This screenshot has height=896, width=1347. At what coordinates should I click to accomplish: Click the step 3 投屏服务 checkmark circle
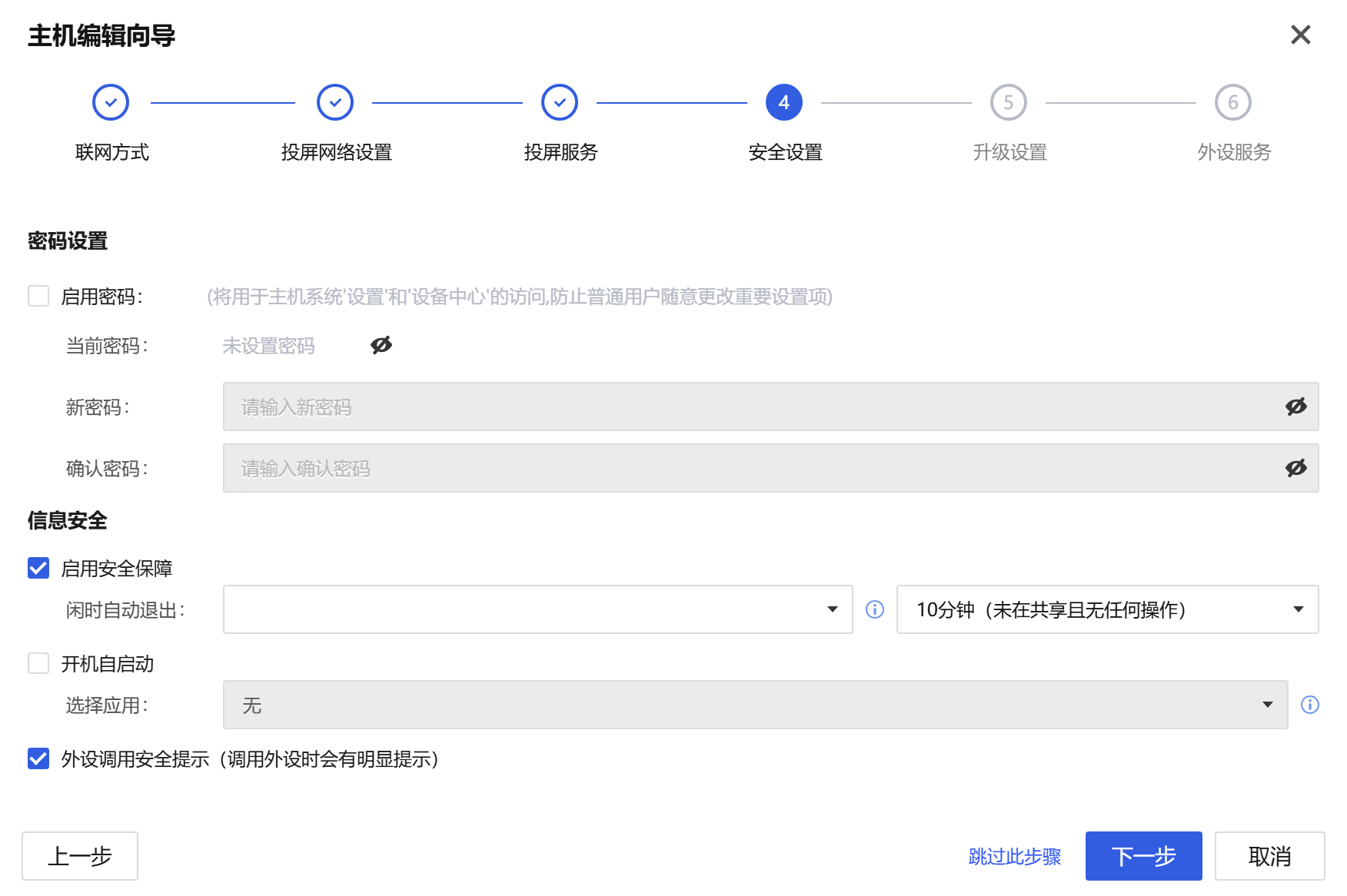click(x=560, y=102)
